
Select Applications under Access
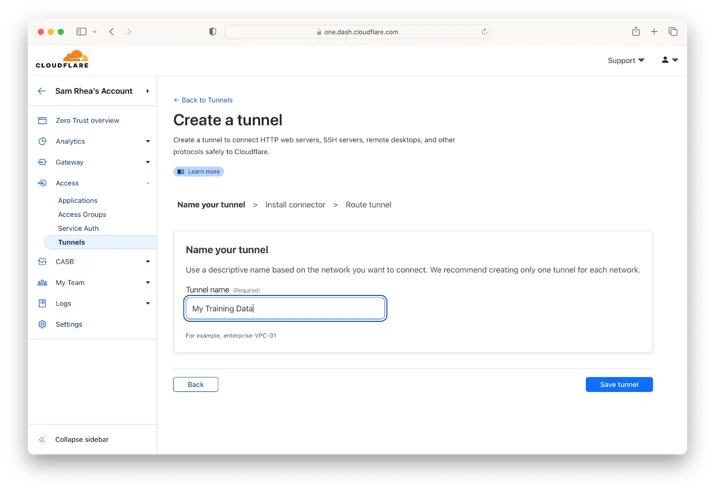[78, 201]
